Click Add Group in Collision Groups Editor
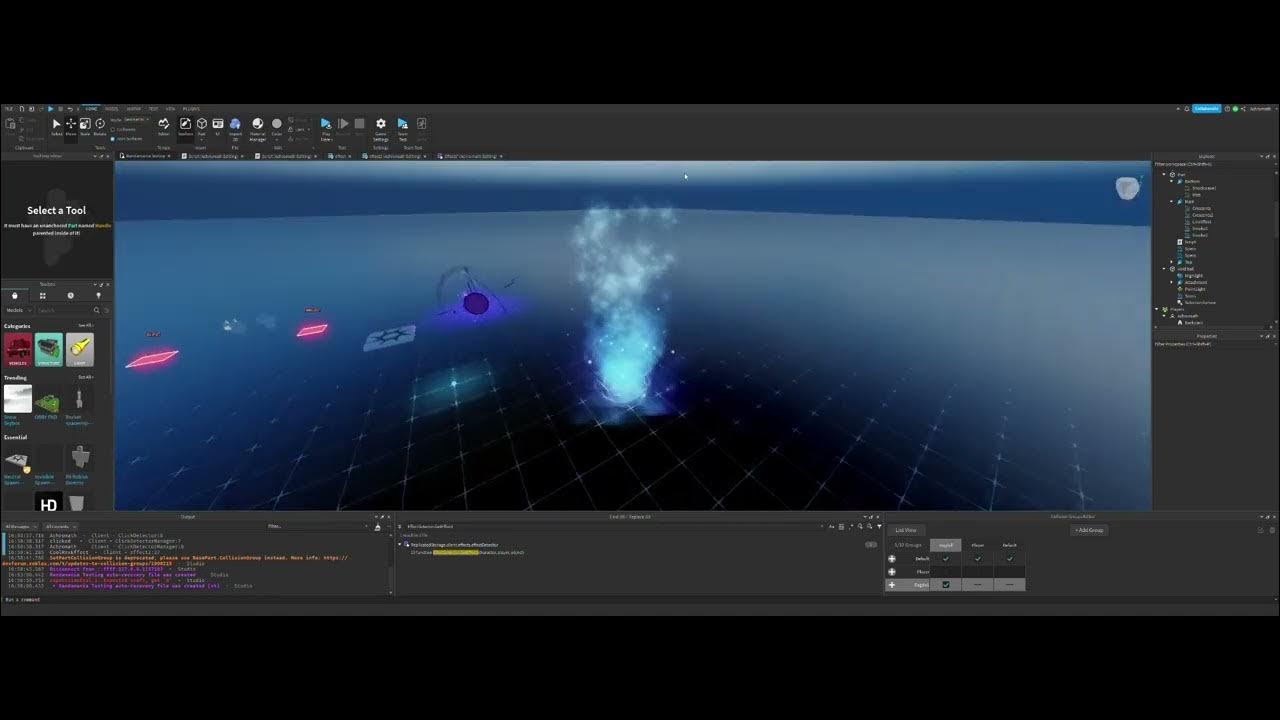Image resolution: width=1280 pixels, height=720 pixels. (x=1088, y=530)
